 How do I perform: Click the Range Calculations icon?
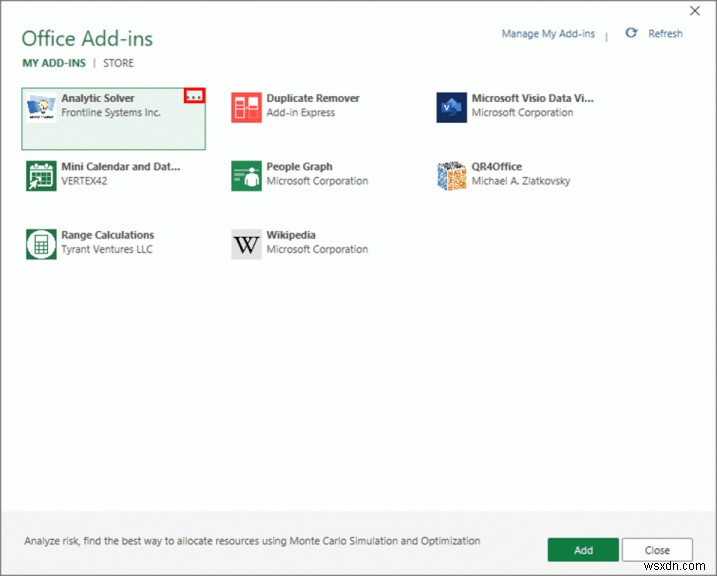[x=41, y=244]
